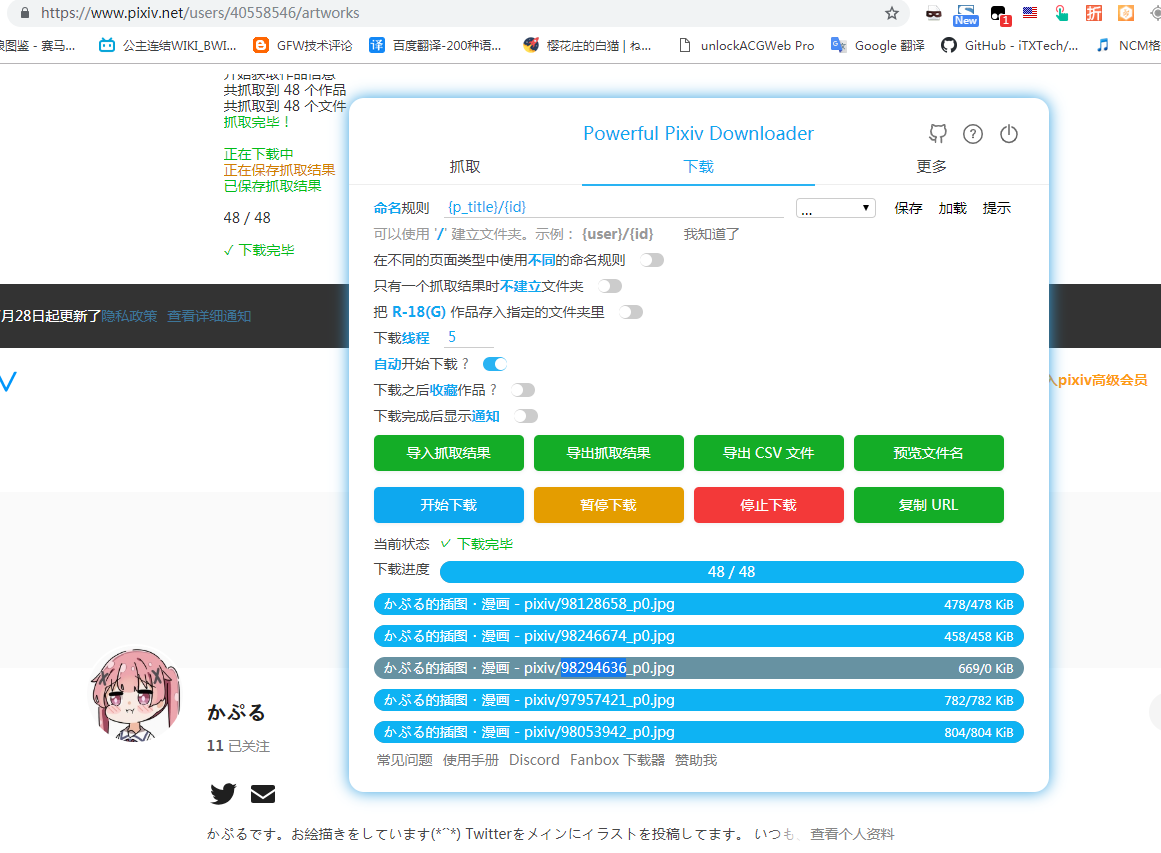Image resolution: width=1161 pixels, height=853 pixels.
Task: Open the downloader's GitHub page via cat icon
Action: (x=937, y=133)
